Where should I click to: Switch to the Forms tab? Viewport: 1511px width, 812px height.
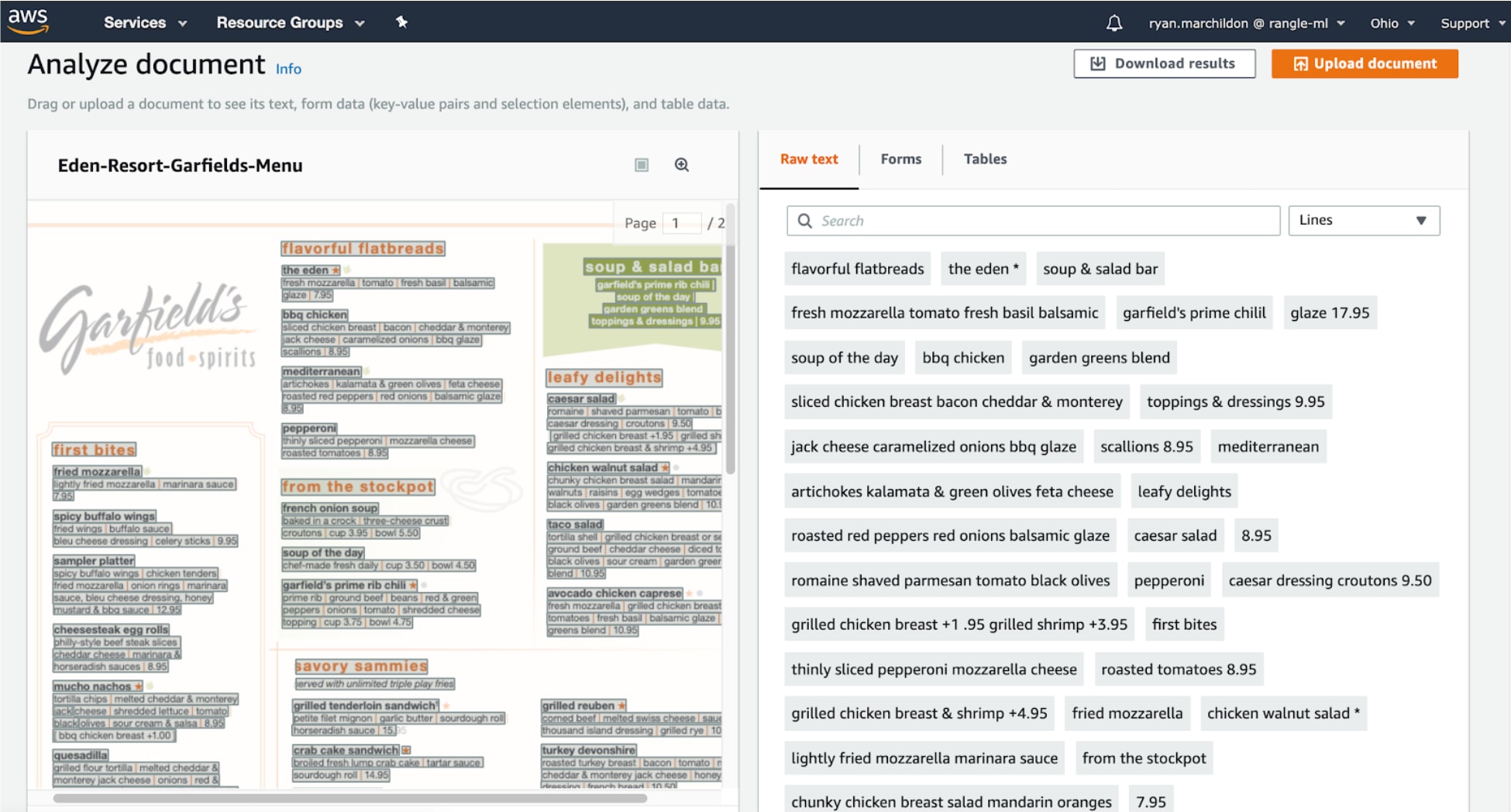pos(901,159)
